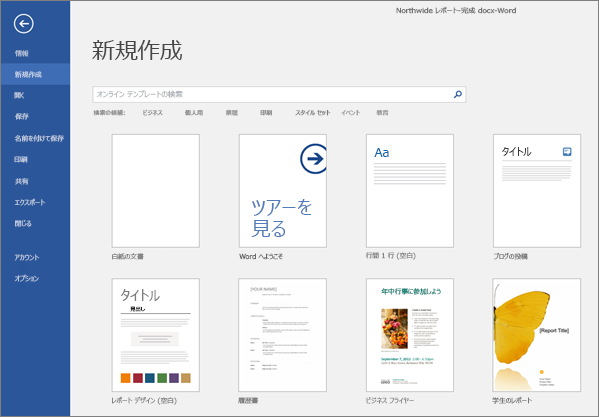Click the ビジネス フライヤー label
The width and height of the screenshot is (599, 417).
click(x=390, y=401)
